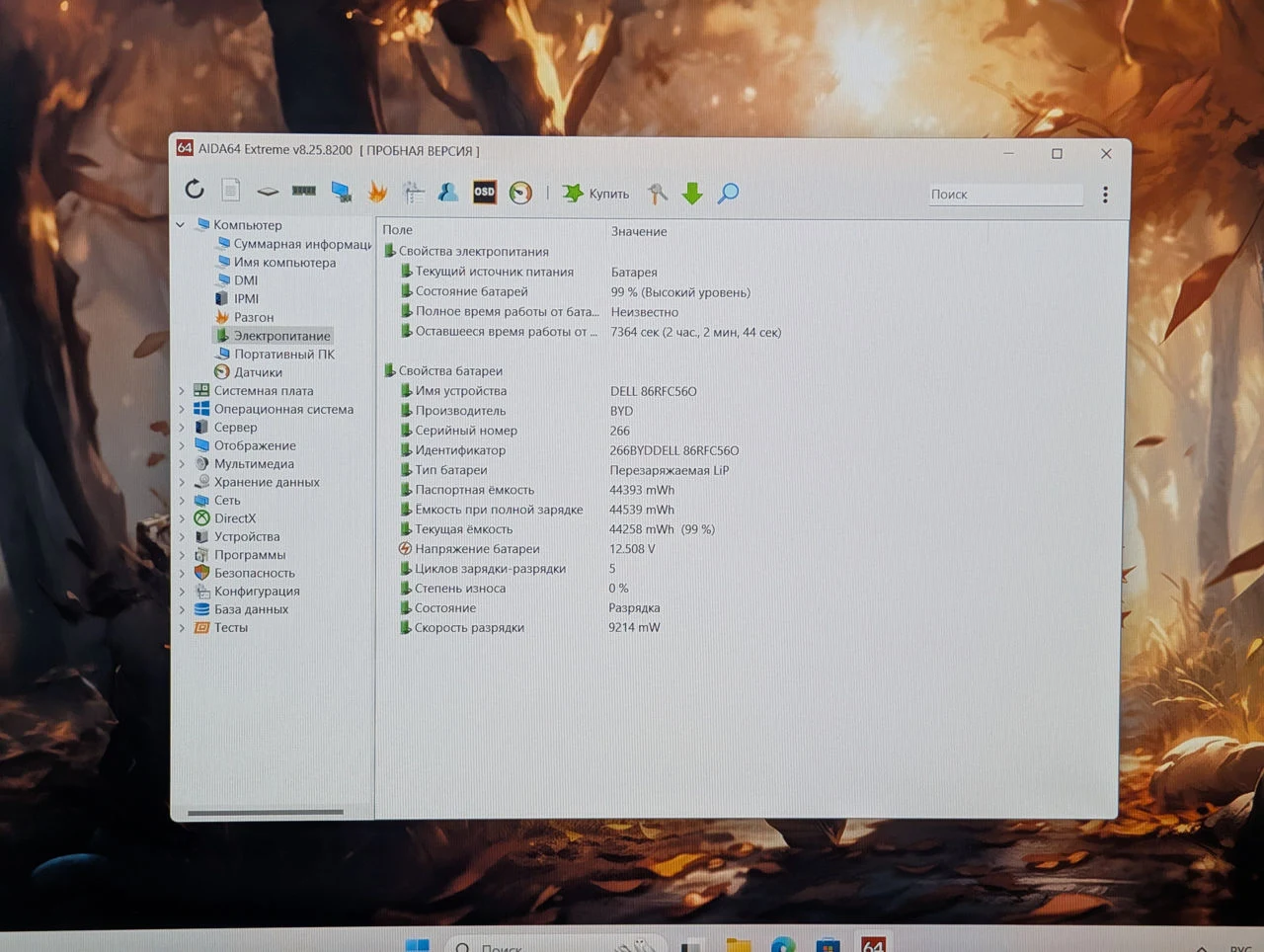The image size is (1264, 952).
Task: Open the user silhouette toolbar icon
Action: (x=448, y=192)
